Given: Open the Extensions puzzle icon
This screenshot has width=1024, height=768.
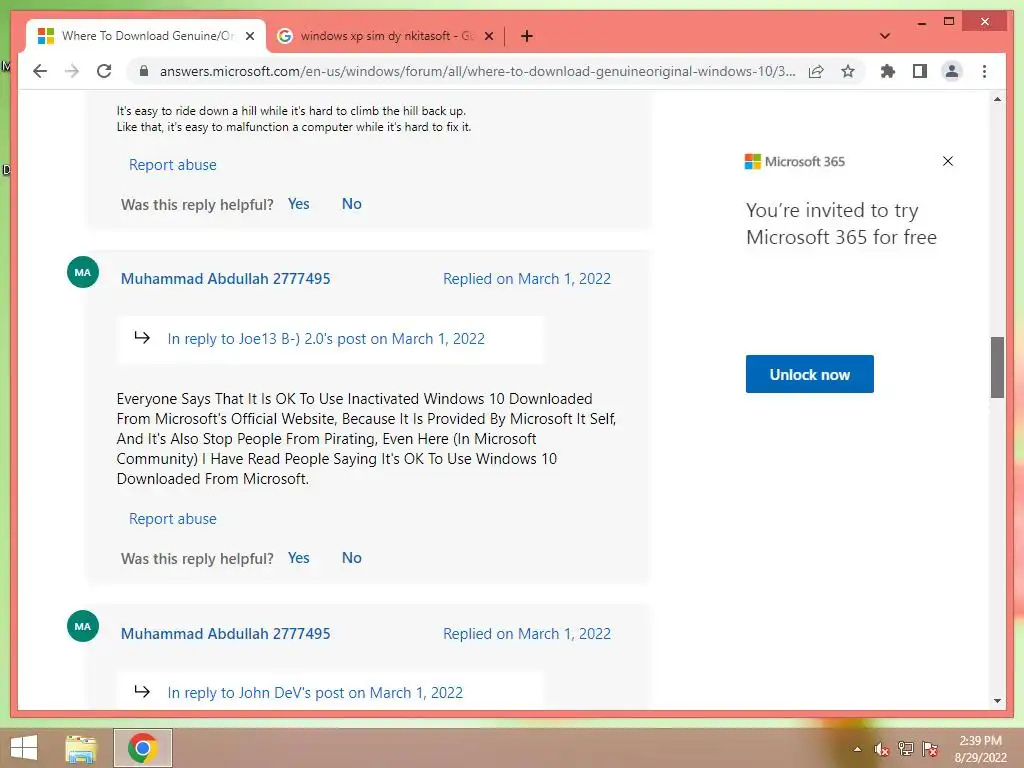Looking at the screenshot, I should (888, 71).
